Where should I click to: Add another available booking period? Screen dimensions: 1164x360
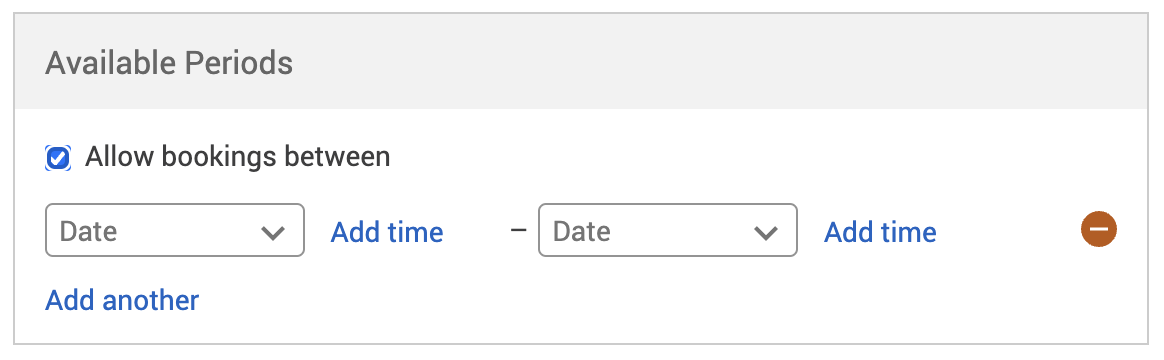pyautogui.click(x=122, y=300)
